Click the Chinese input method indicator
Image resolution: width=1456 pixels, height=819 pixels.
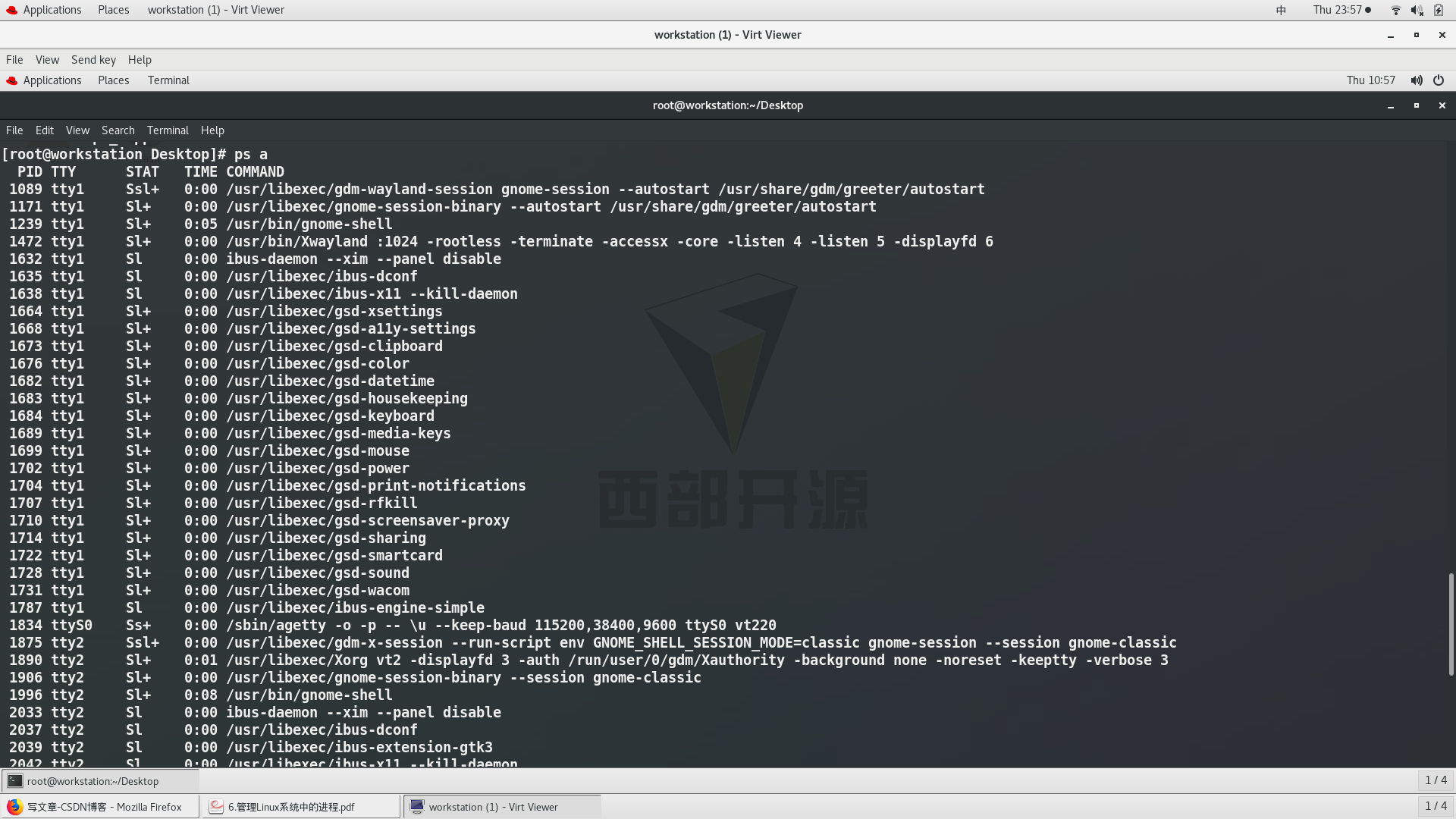(1281, 10)
